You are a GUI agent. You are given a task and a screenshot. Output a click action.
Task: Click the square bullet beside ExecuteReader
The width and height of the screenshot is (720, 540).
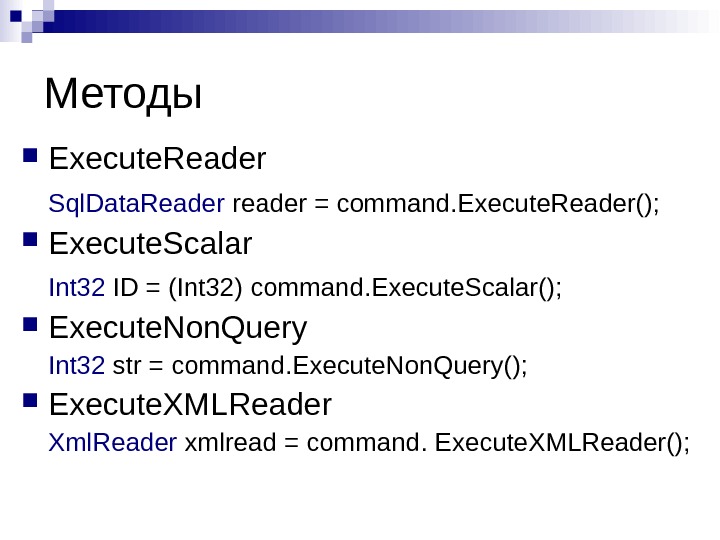(x=28, y=156)
